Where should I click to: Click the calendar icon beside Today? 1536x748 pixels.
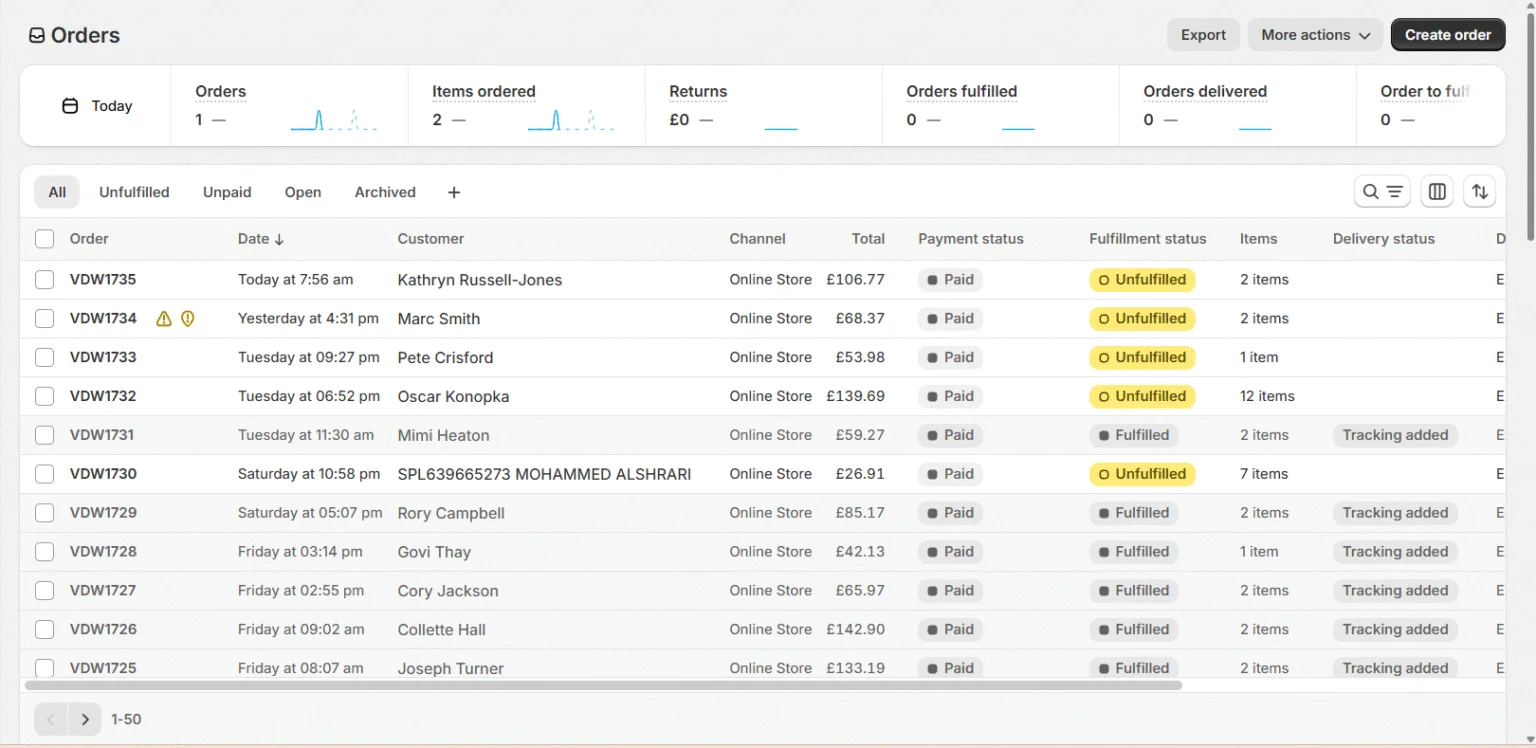point(70,106)
